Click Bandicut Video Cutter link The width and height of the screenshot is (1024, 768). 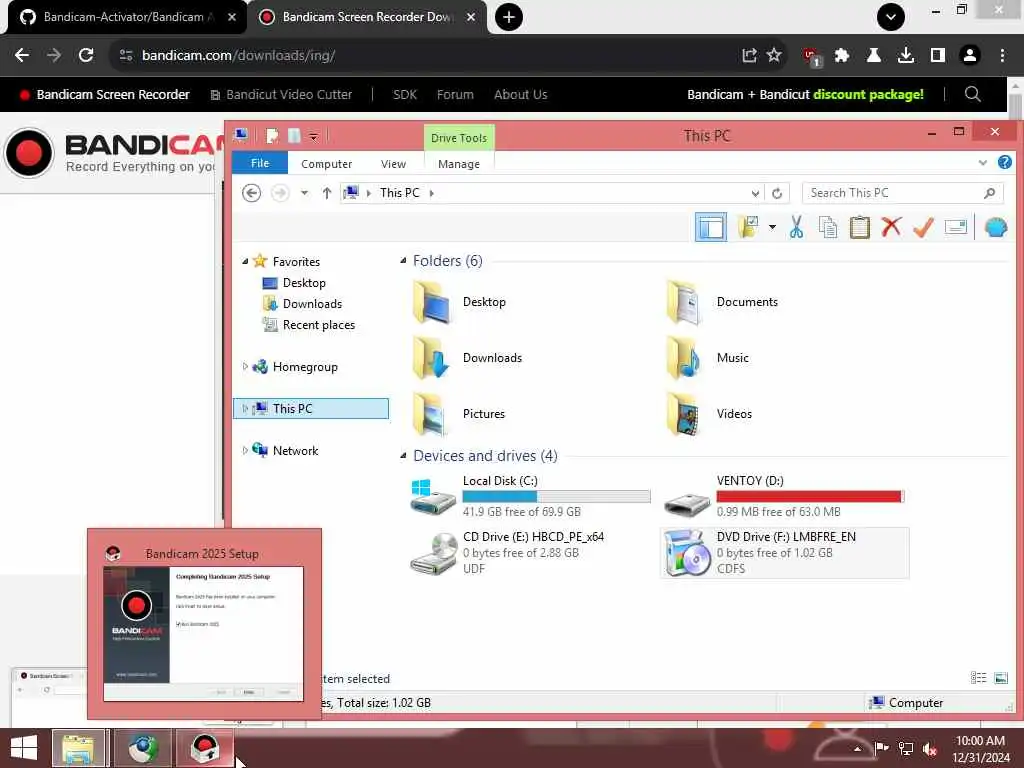[x=281, y=95]
